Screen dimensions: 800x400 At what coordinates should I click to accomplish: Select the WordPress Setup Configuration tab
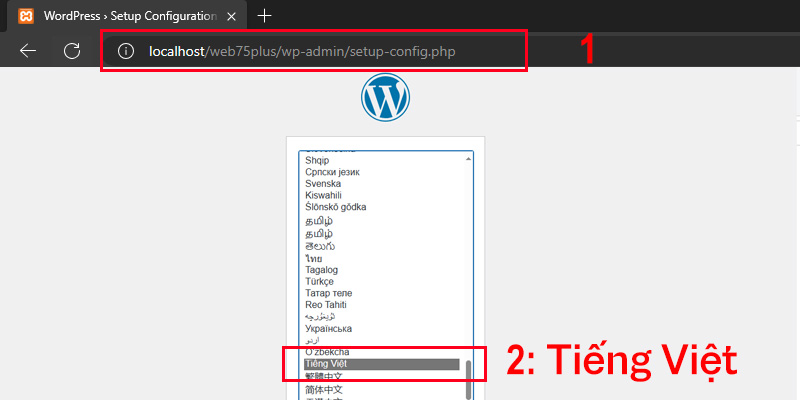[x=128, y=16]
